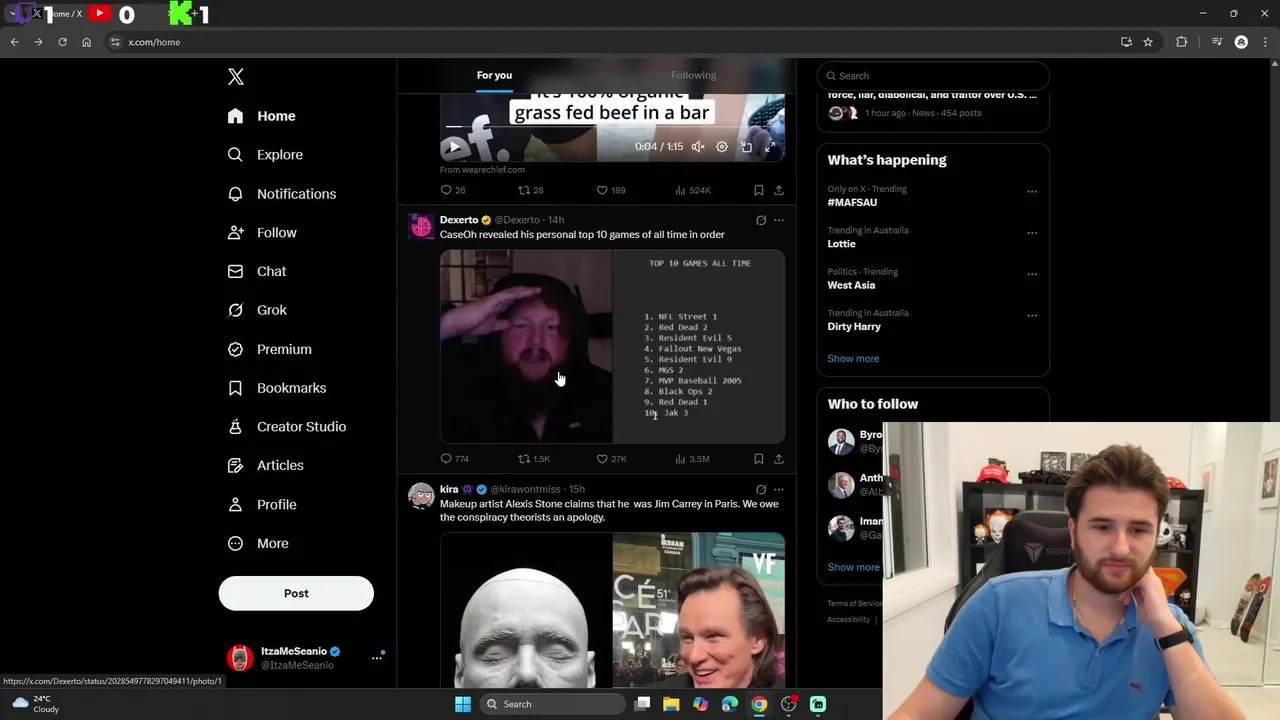Like the Dexerto post with 27K likes
This screenshot has height=720, width=1280.
[x=611, y=459]
